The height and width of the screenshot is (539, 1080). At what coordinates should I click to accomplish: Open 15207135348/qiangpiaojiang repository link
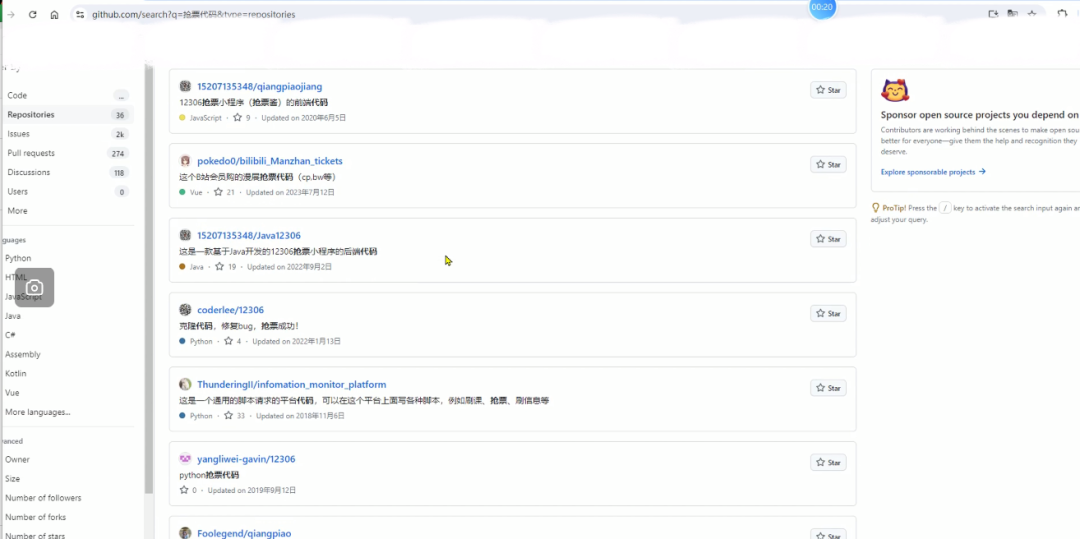click(x=260, y=87)
